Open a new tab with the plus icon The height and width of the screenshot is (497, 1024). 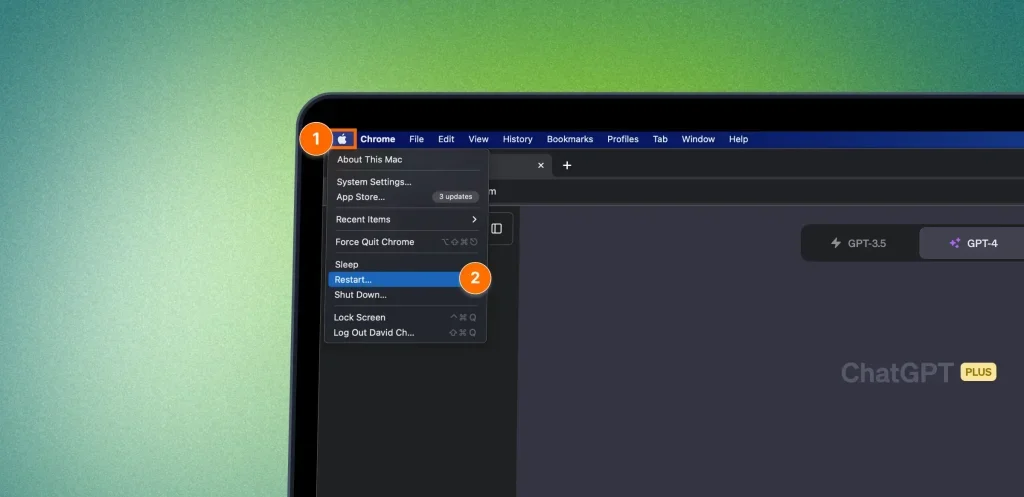coord(567,165)
